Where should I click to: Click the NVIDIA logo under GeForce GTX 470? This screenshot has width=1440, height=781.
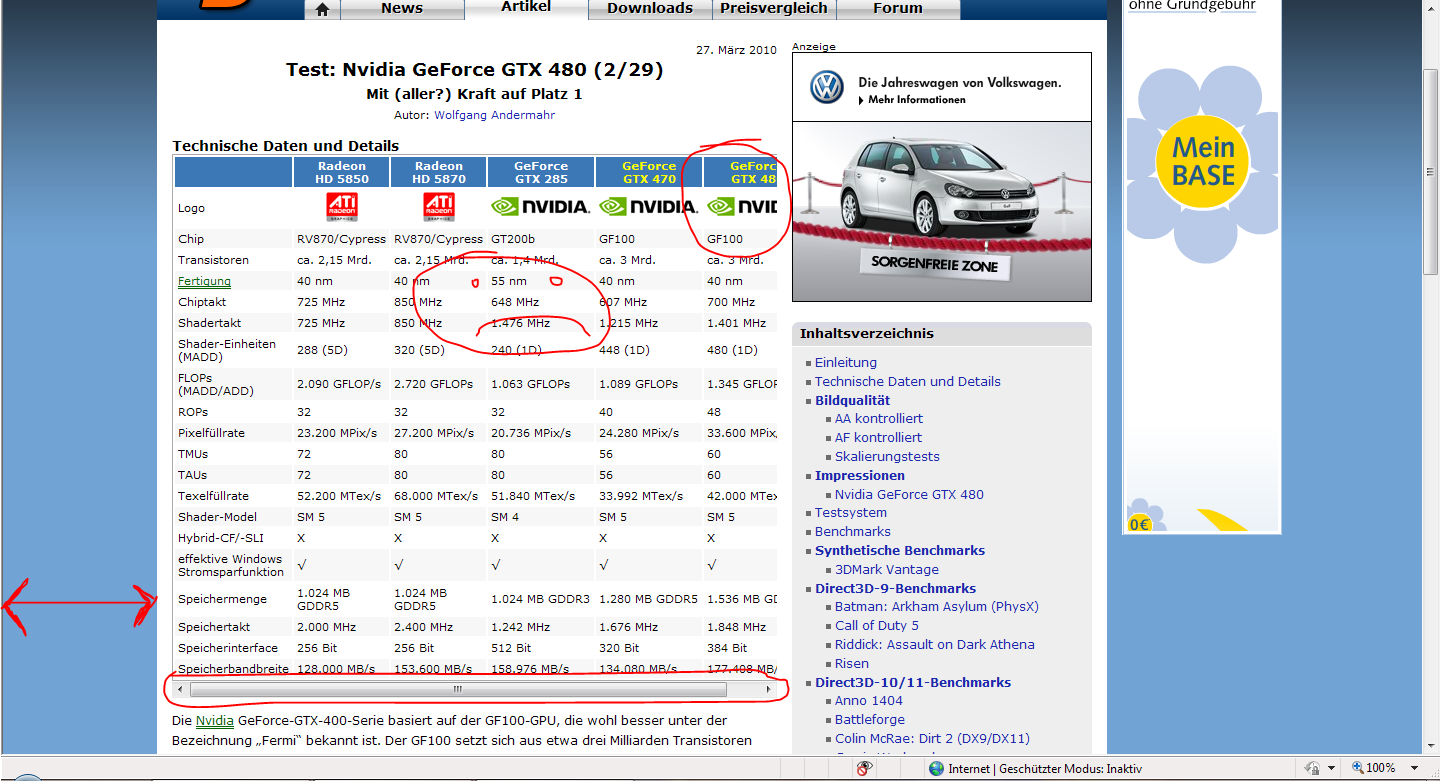click(x=648, y=207)
